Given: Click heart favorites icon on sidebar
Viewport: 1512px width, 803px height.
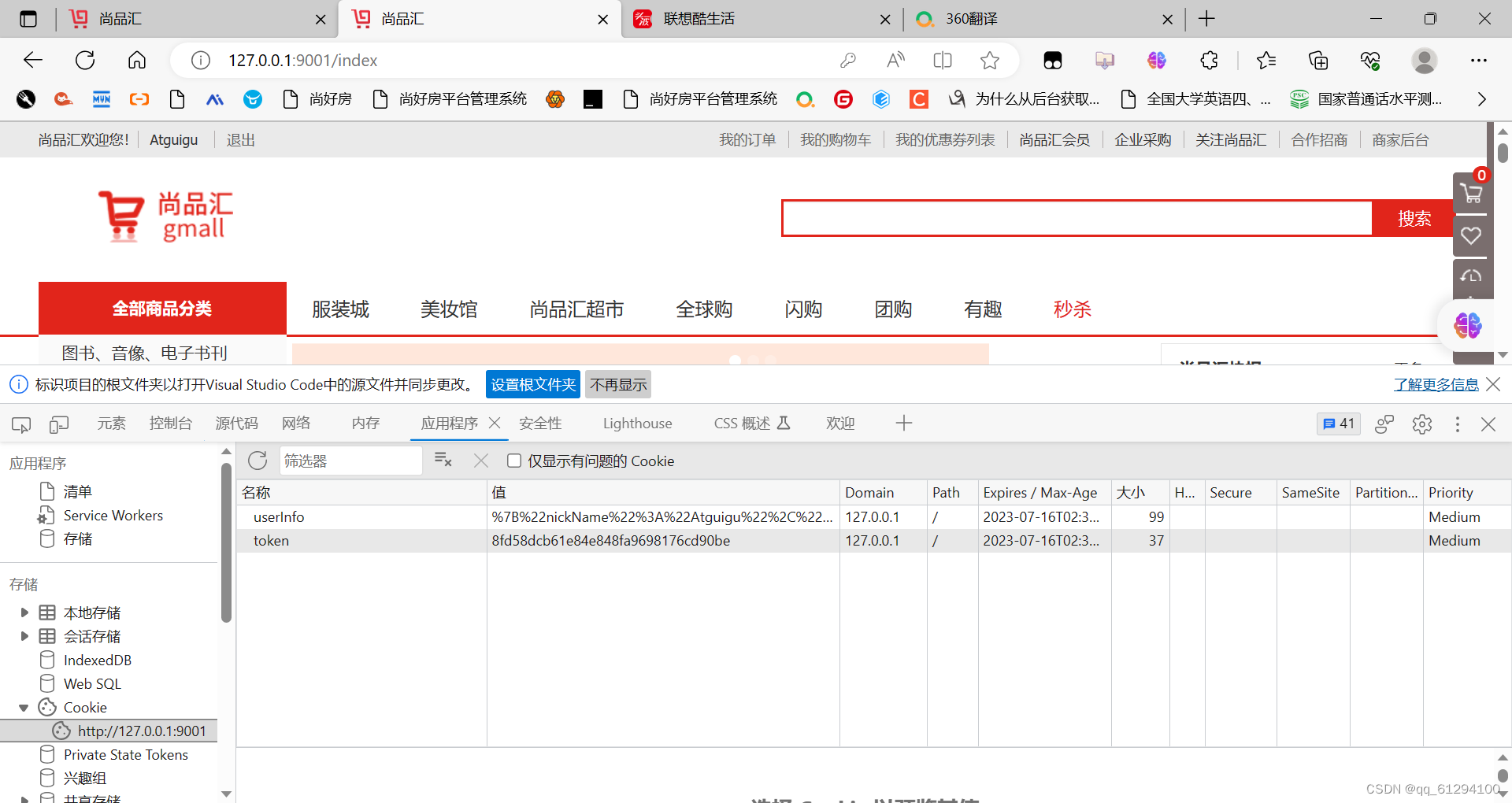Looking at the screenshot, I should tap(1471, 235).
